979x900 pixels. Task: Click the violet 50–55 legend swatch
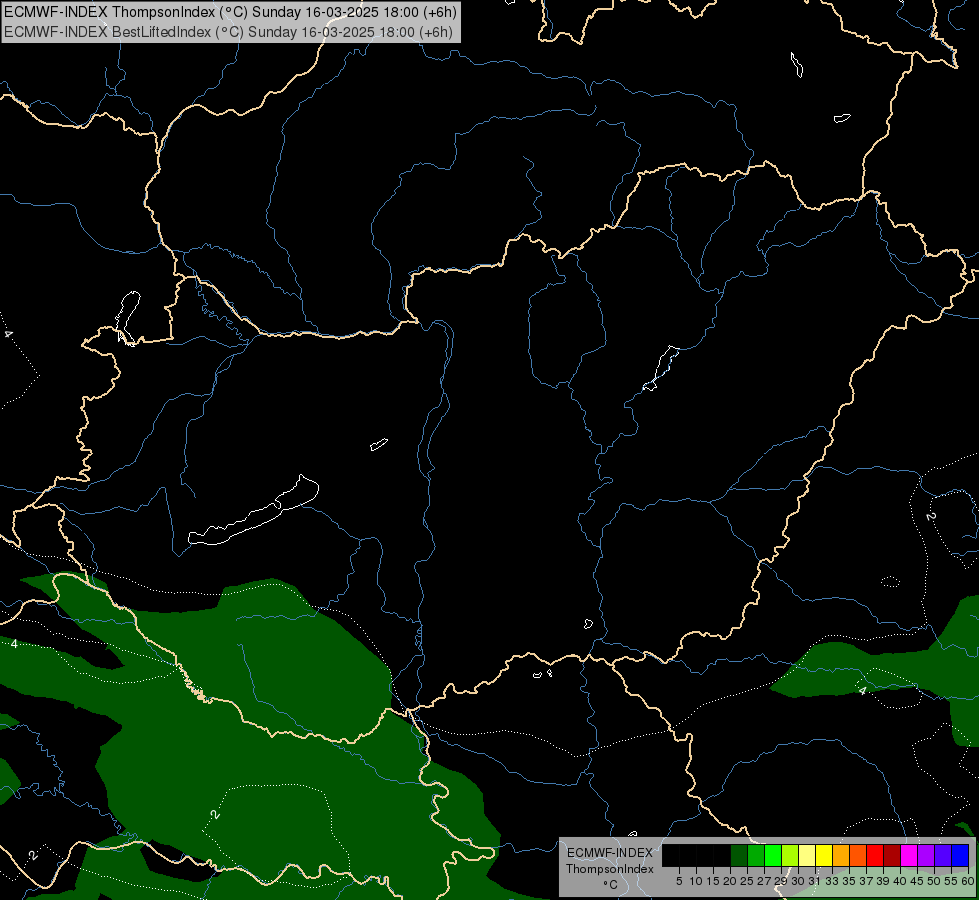[943, 855]
